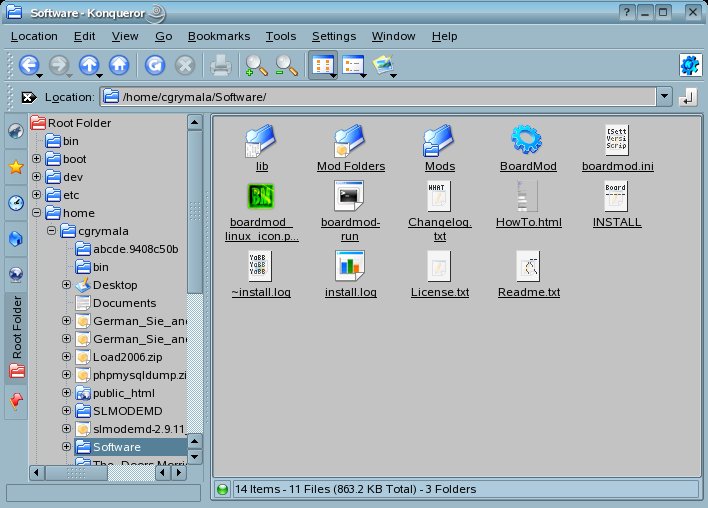Image resolution: width=708 pixels, height=508 pixels.
Task: Open the Location menu
Action: (34, 37)
